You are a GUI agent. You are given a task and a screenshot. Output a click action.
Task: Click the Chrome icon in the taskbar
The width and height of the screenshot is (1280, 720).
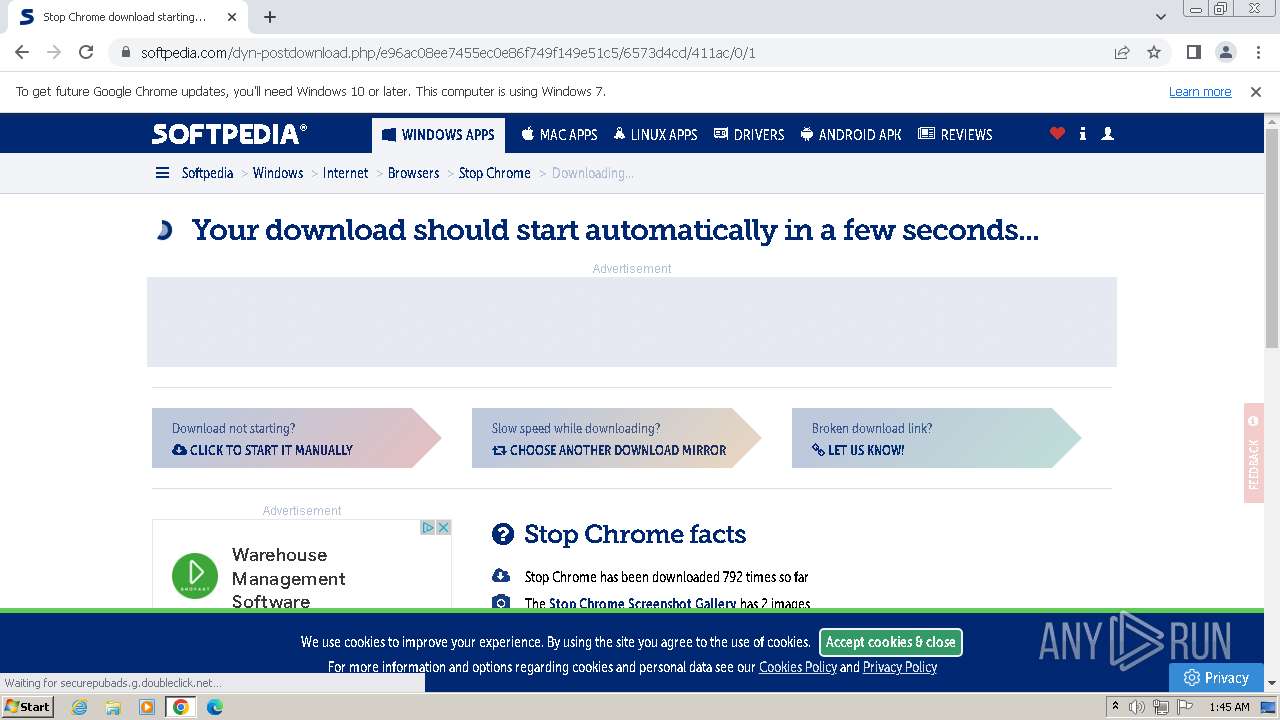[x=181, y=707]
